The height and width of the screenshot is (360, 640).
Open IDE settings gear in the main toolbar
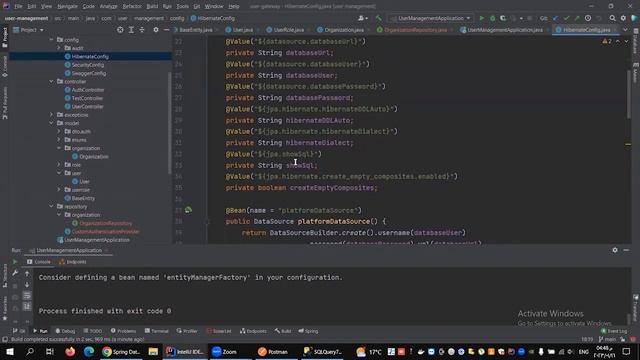tap(623, 18)
